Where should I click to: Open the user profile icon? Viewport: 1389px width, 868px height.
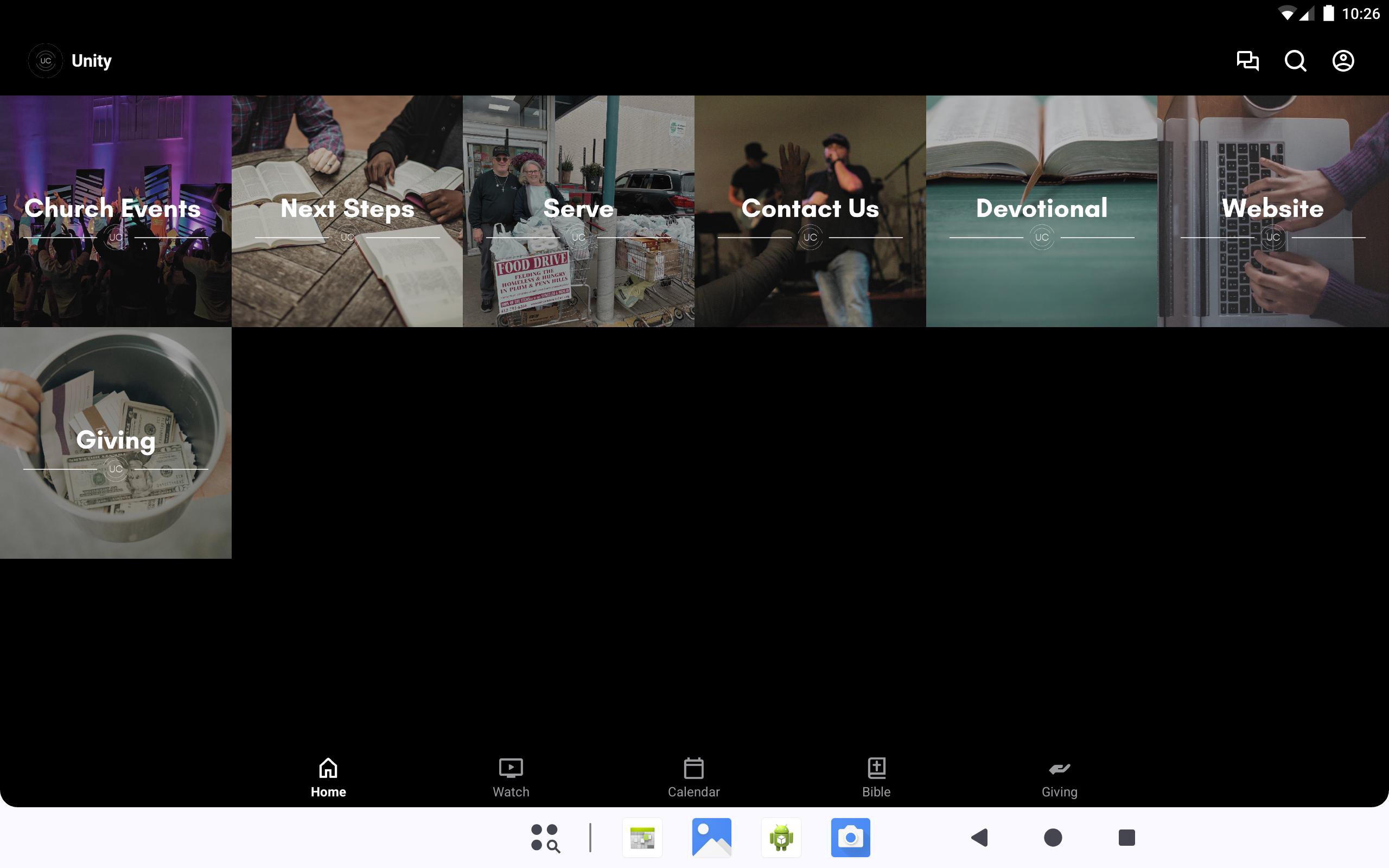(x=1342, y=61)
